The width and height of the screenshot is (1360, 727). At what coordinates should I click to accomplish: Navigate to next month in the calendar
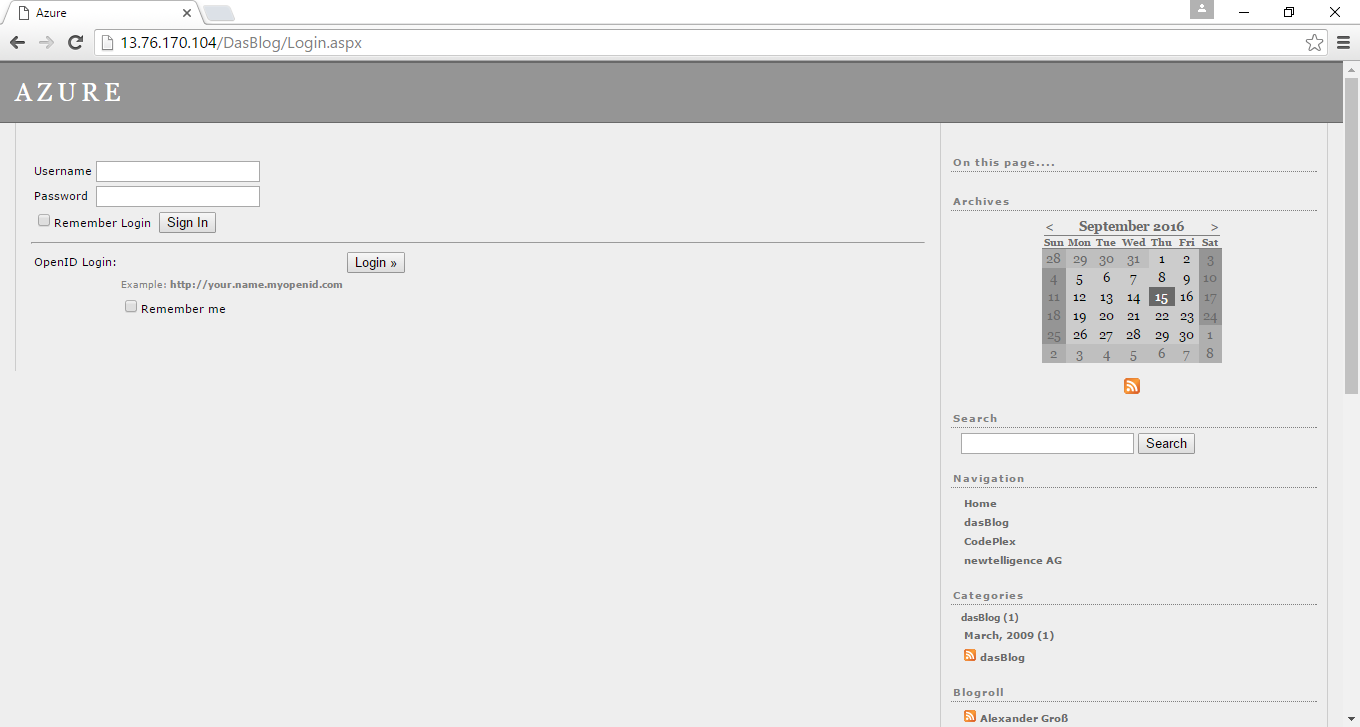[x=1215, y=227]
